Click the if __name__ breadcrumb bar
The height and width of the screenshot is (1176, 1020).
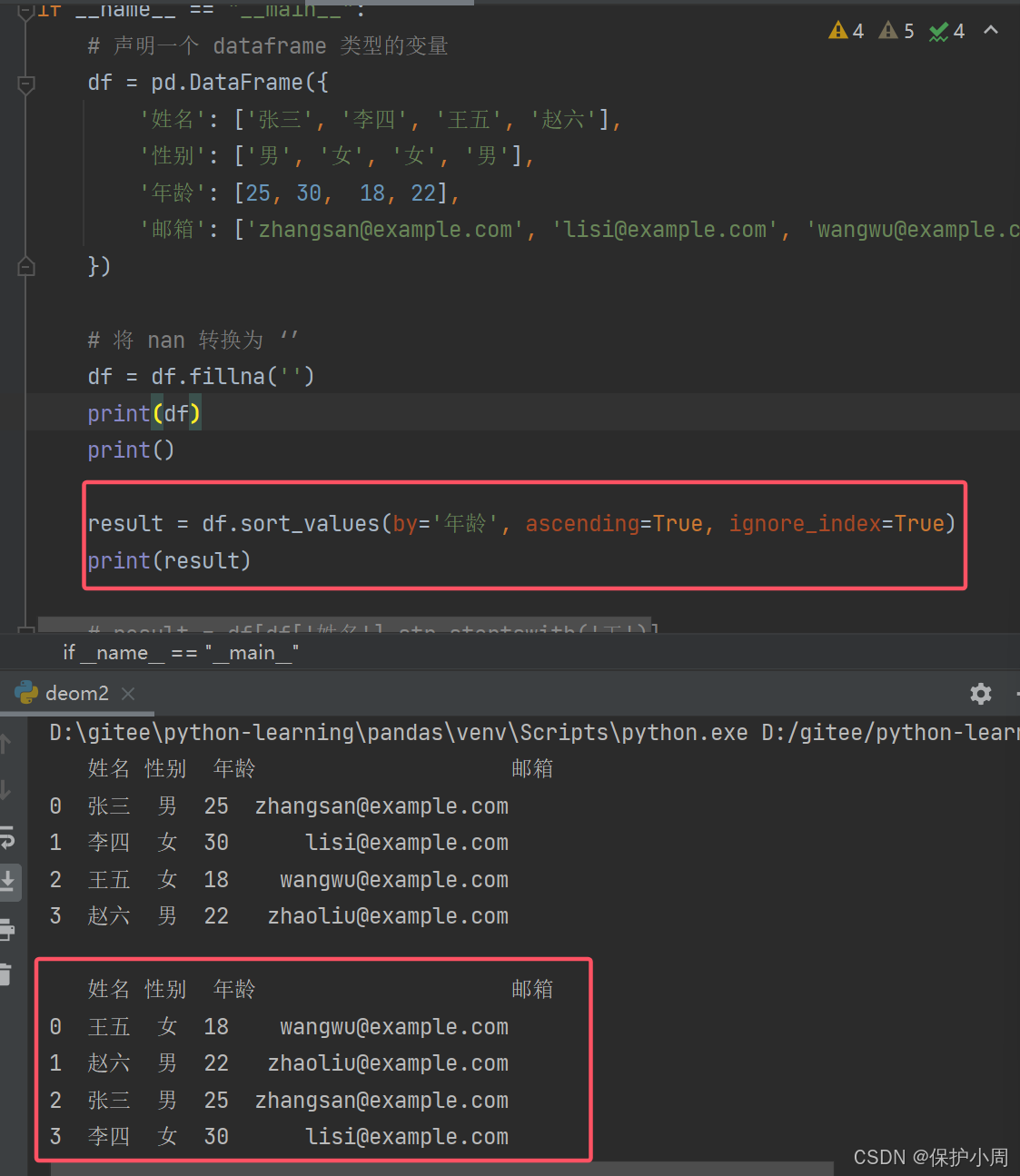[x=179, y=652]
